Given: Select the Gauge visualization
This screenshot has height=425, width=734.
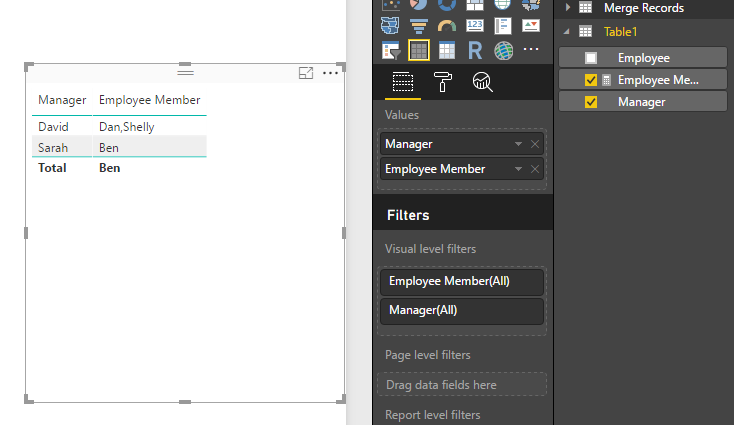Looking at the screenshot, I should (x=447, y=26).
